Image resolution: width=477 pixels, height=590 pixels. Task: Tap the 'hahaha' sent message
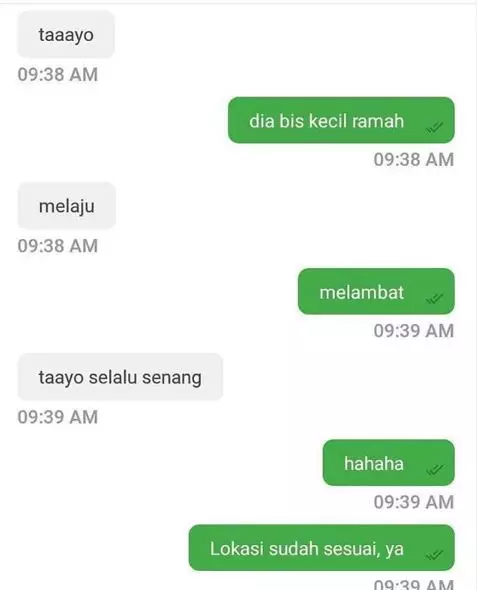389,463
